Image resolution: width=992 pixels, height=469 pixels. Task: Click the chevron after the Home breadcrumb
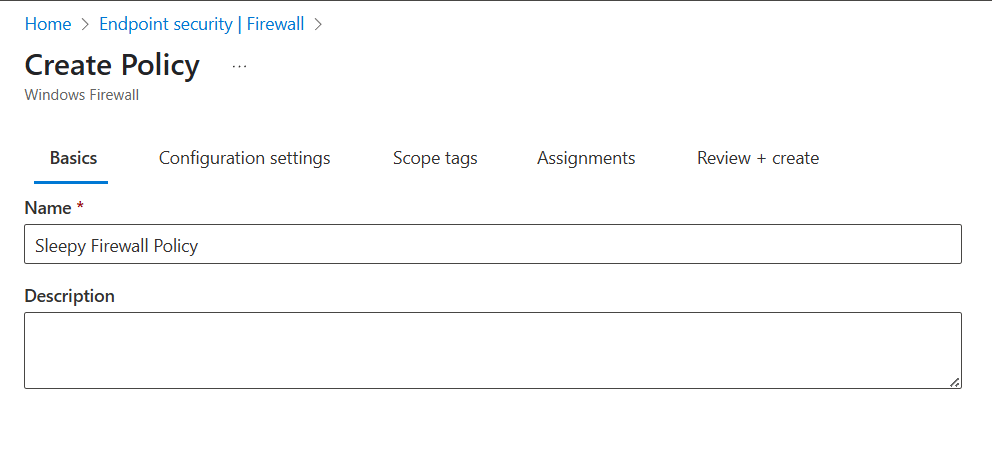click(x=85, y=24)
